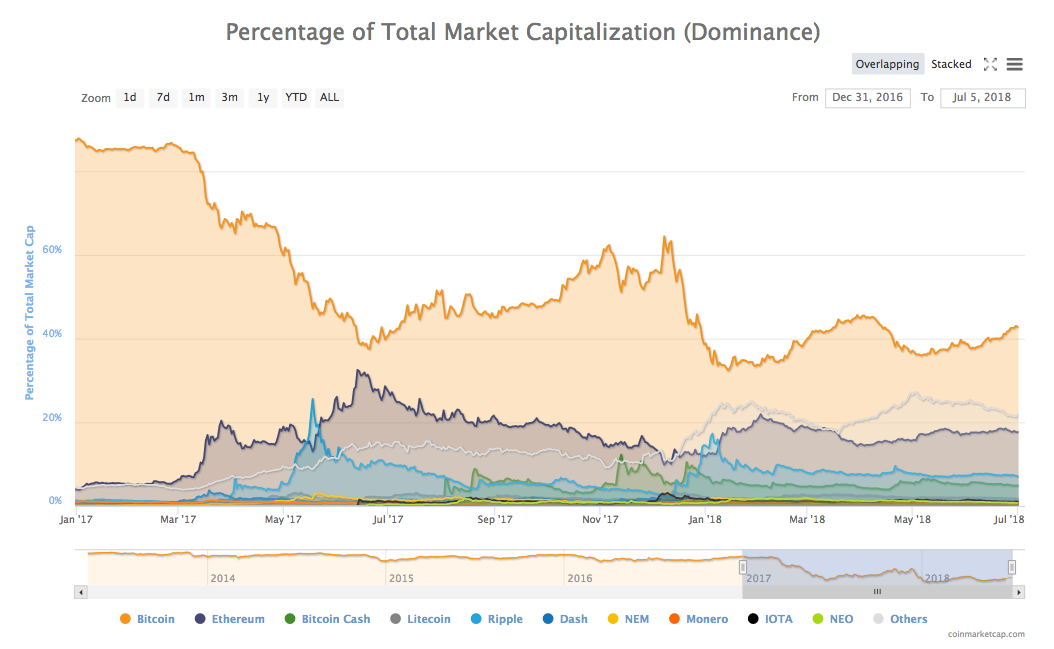Select Overlapping chart view
The height and width of the screenshot is (649, 1054).
(x=887, y=64)
